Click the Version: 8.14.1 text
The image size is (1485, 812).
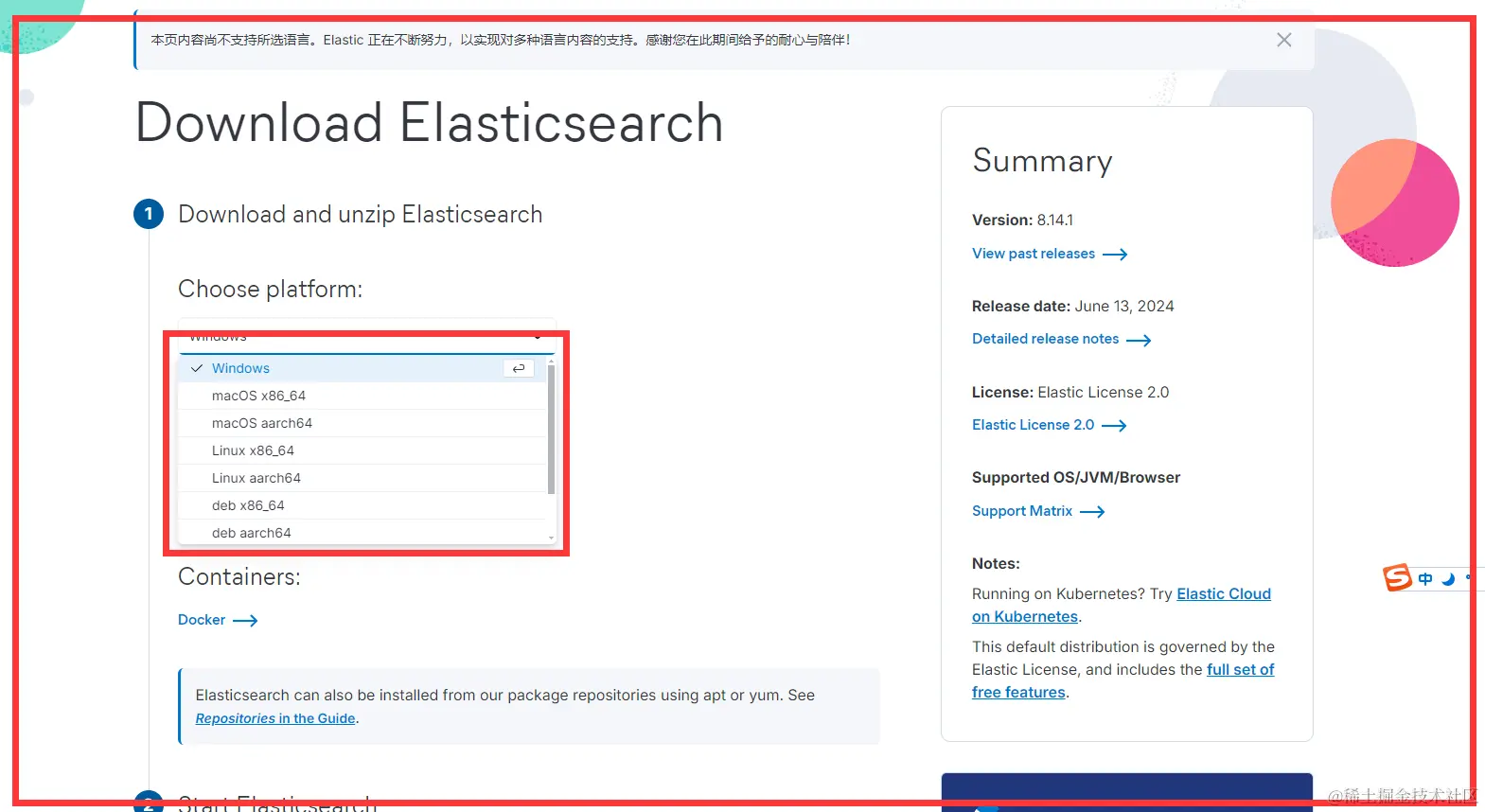1022,221
